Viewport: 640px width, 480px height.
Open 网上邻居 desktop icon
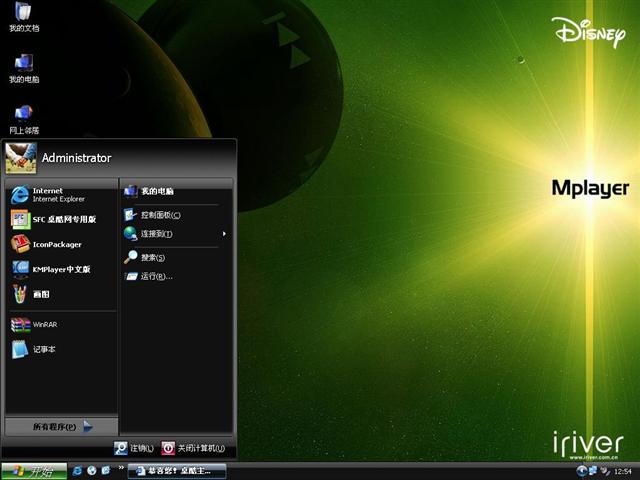24,120
